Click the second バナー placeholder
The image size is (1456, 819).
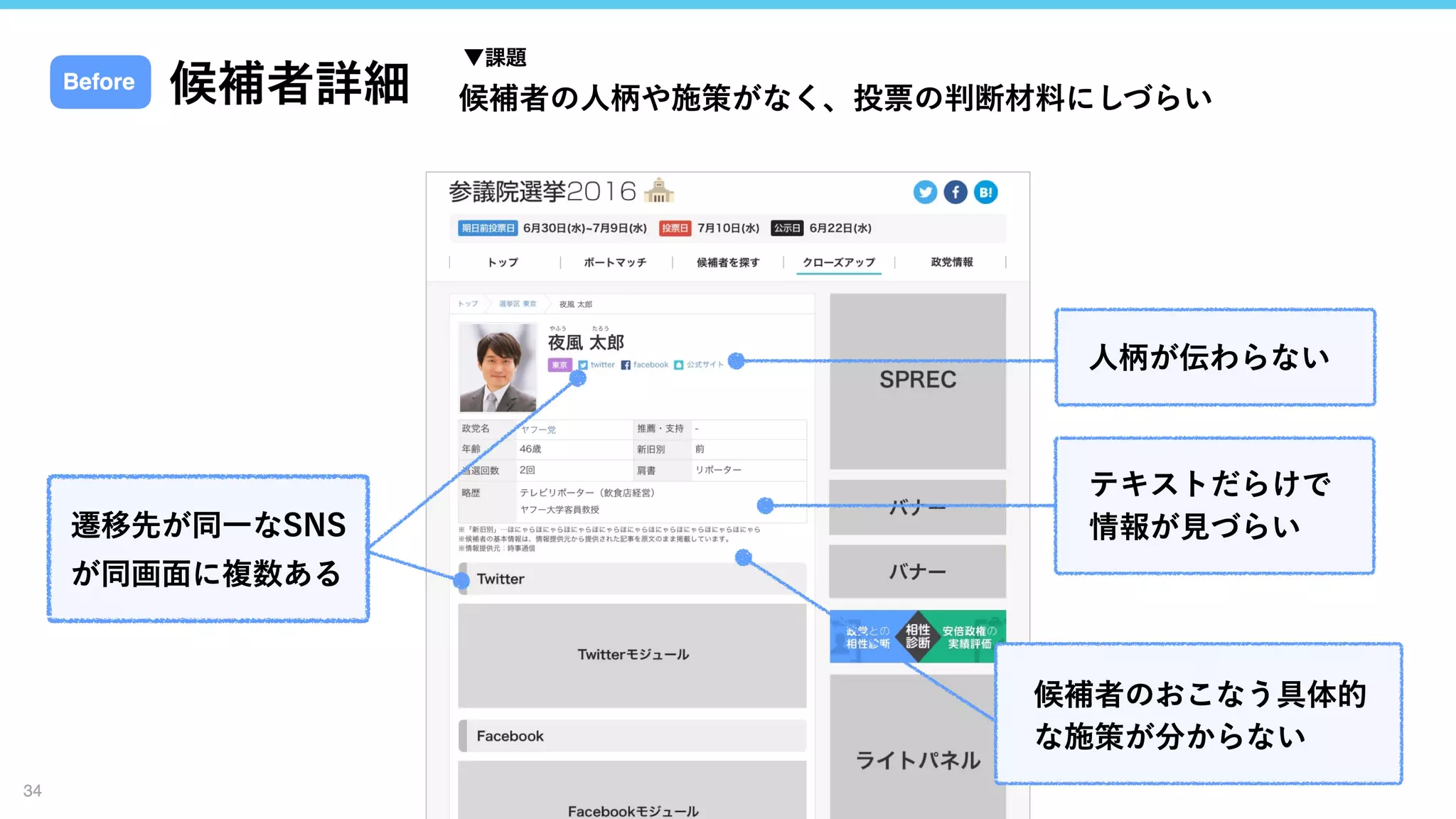[918, 572]
